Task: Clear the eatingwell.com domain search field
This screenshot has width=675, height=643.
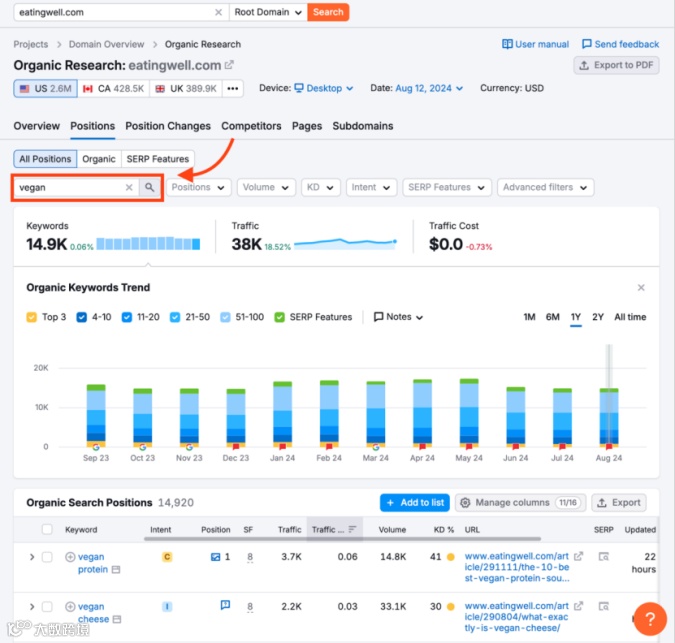Action: pos(218,12)
